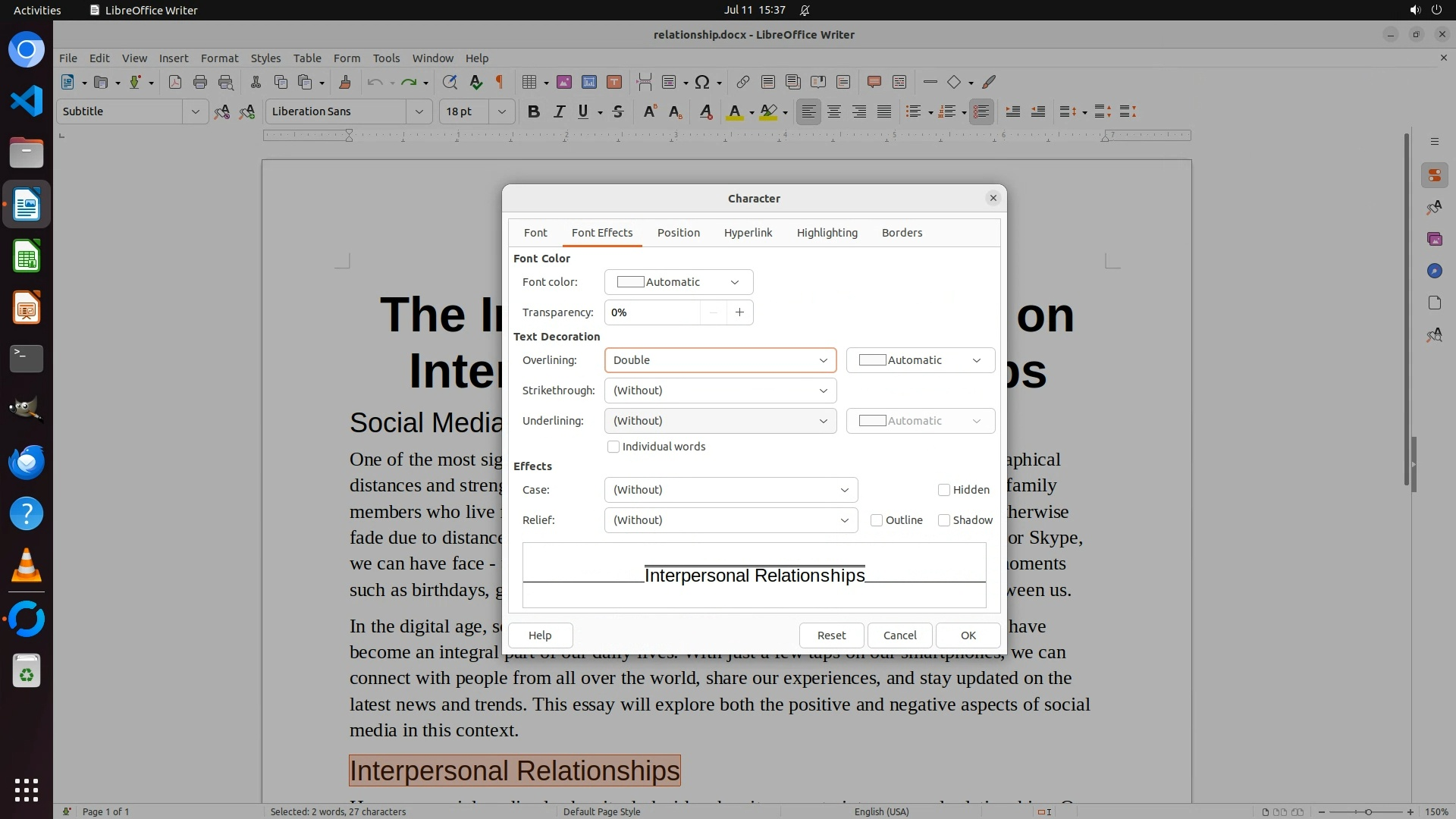Enable the Shadow checkbox
The height and width of the screenshot is (819, 1456).
click(944, 520)
